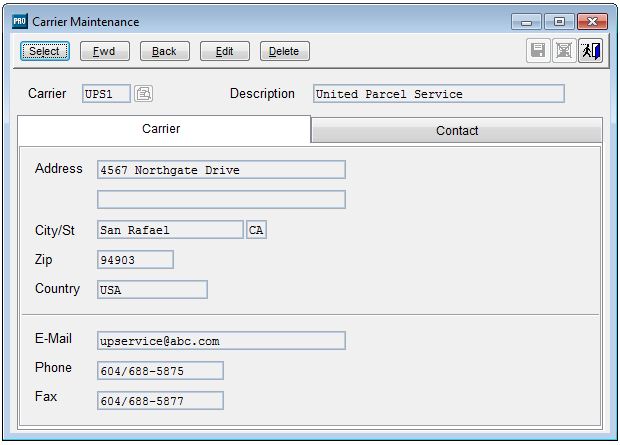Click the Country label
This screenshot has height=445, width=620.
tap(57, 289)
